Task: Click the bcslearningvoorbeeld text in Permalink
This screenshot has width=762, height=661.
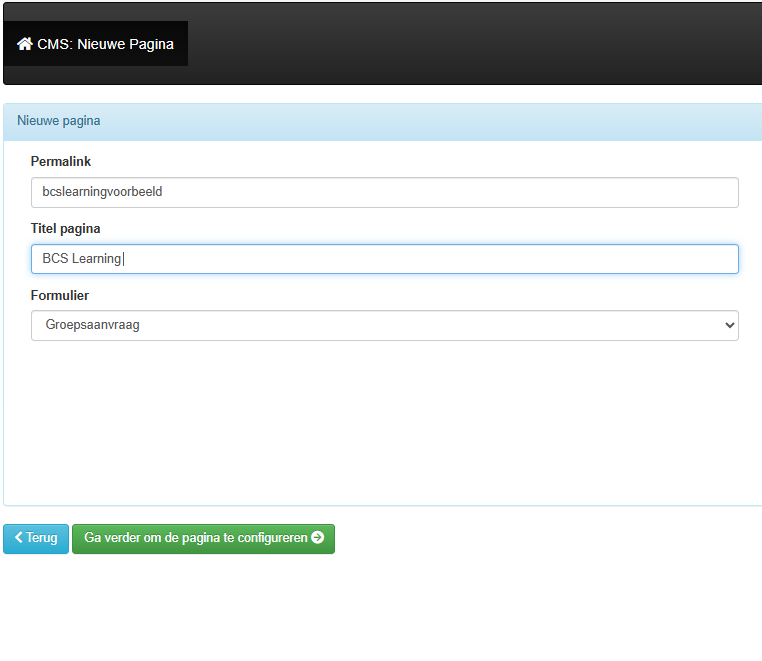Action: point(102,192)
